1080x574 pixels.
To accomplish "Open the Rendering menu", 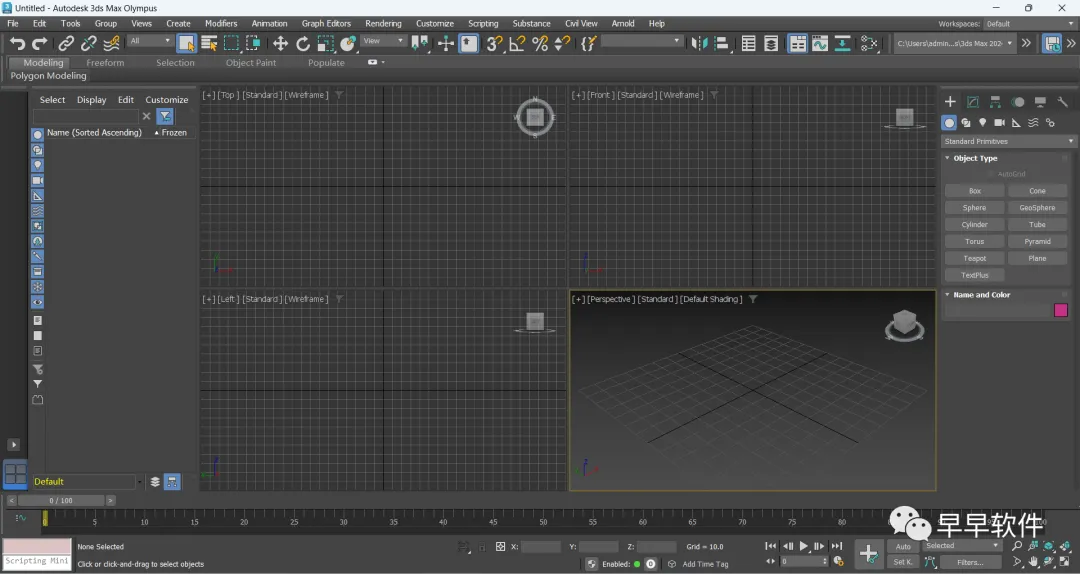I will [x=383, y=23].
